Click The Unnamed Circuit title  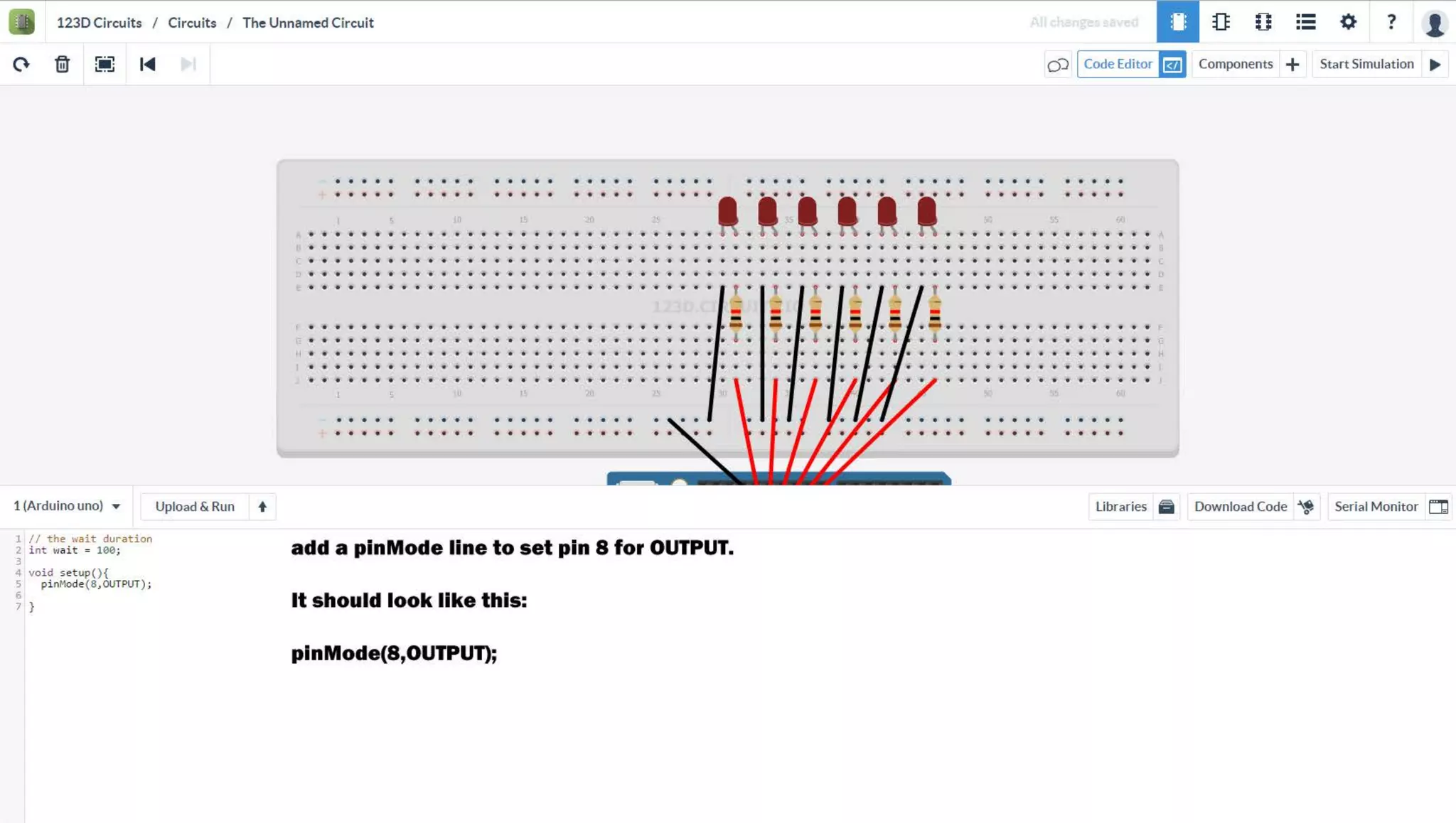point(308,23)
